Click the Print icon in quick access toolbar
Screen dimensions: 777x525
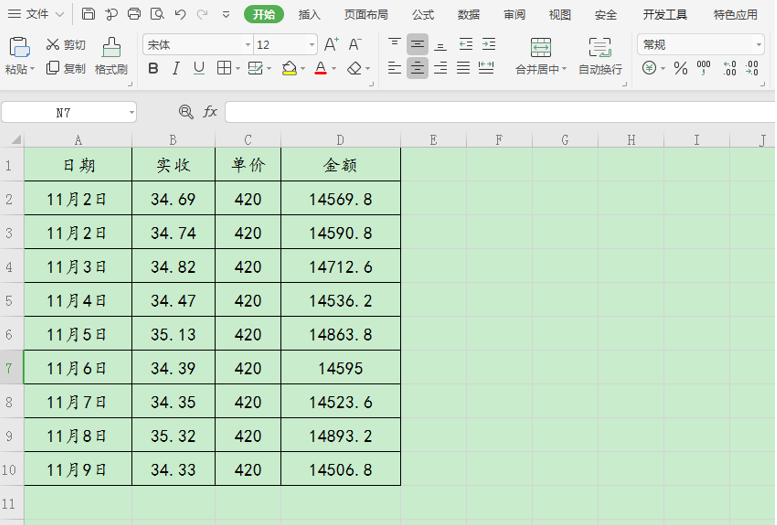[x=134, y=14]
